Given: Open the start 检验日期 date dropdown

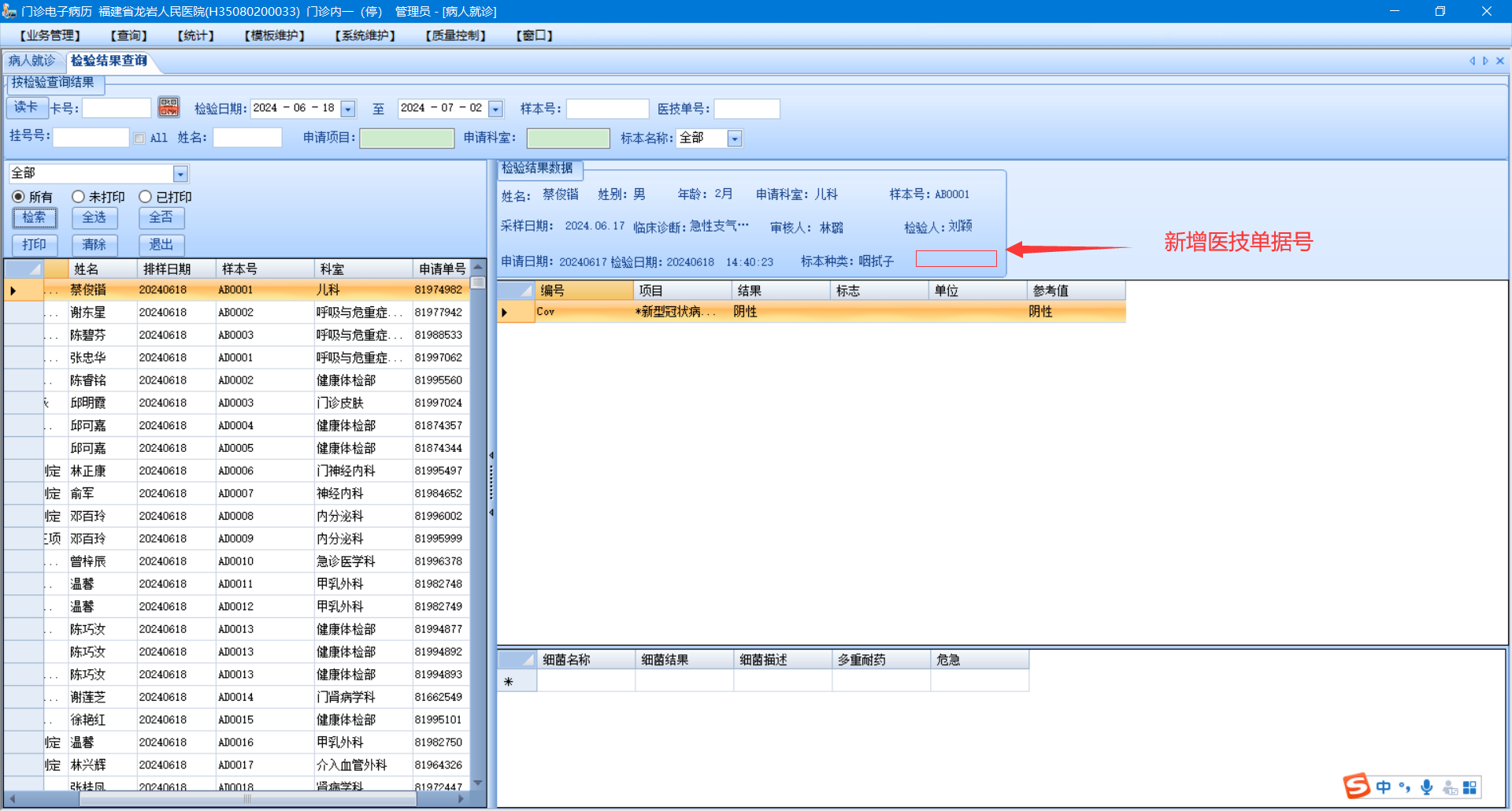Looking at the screenshot, I should point(348,109).
